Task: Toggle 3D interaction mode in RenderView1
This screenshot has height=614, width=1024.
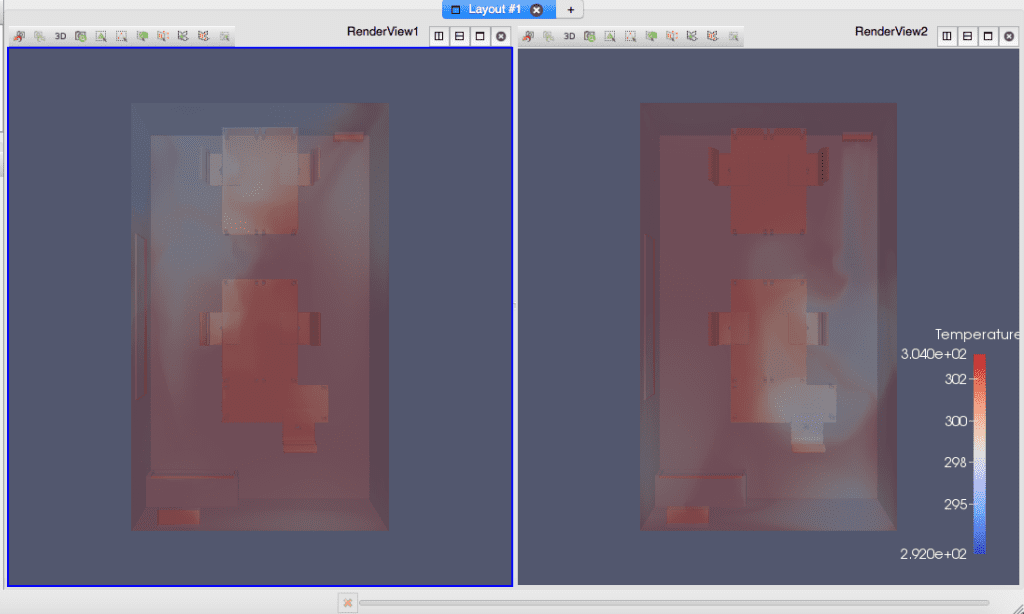Action: 60,36
